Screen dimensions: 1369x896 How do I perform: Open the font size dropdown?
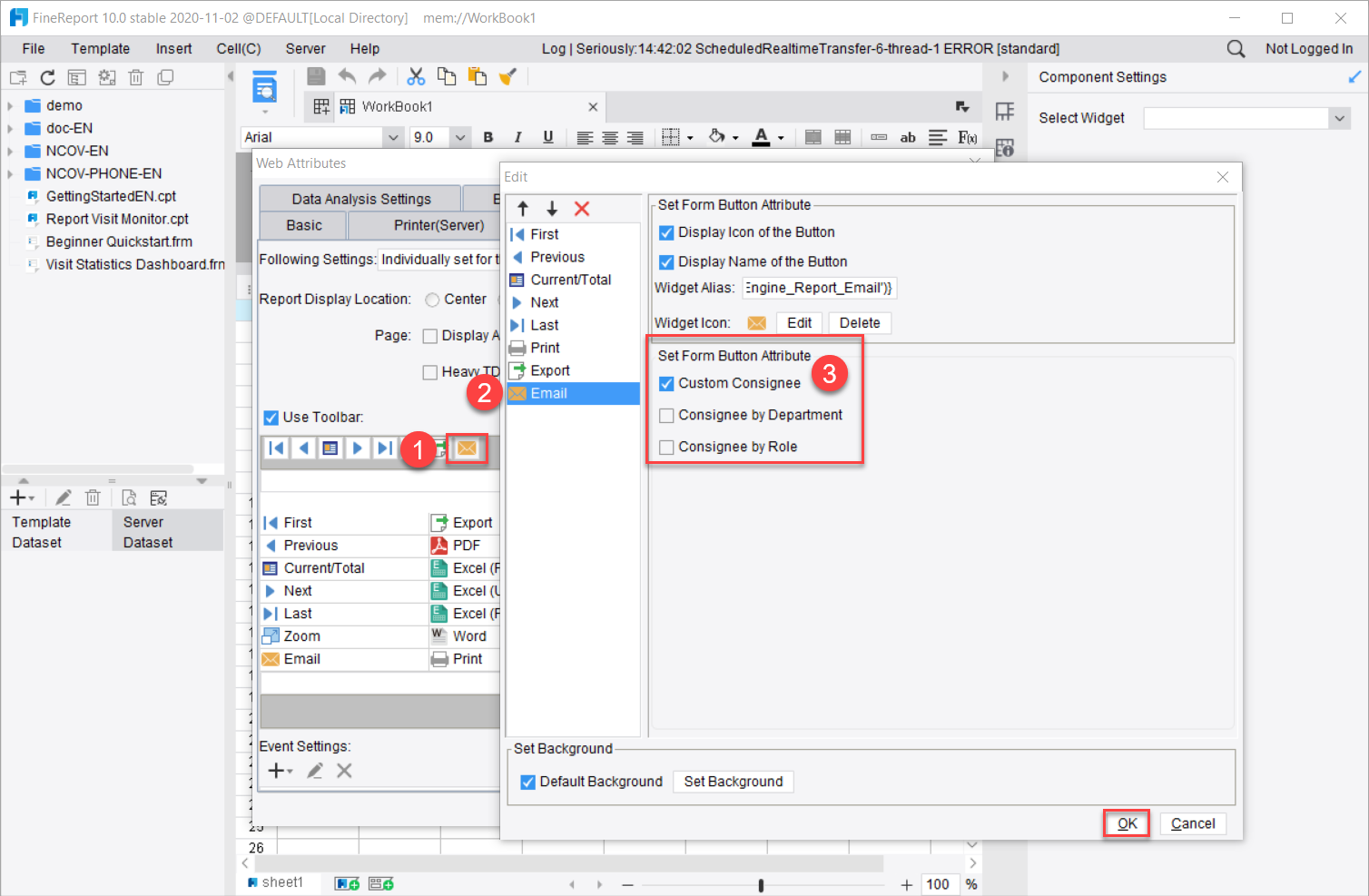point(460,137)
